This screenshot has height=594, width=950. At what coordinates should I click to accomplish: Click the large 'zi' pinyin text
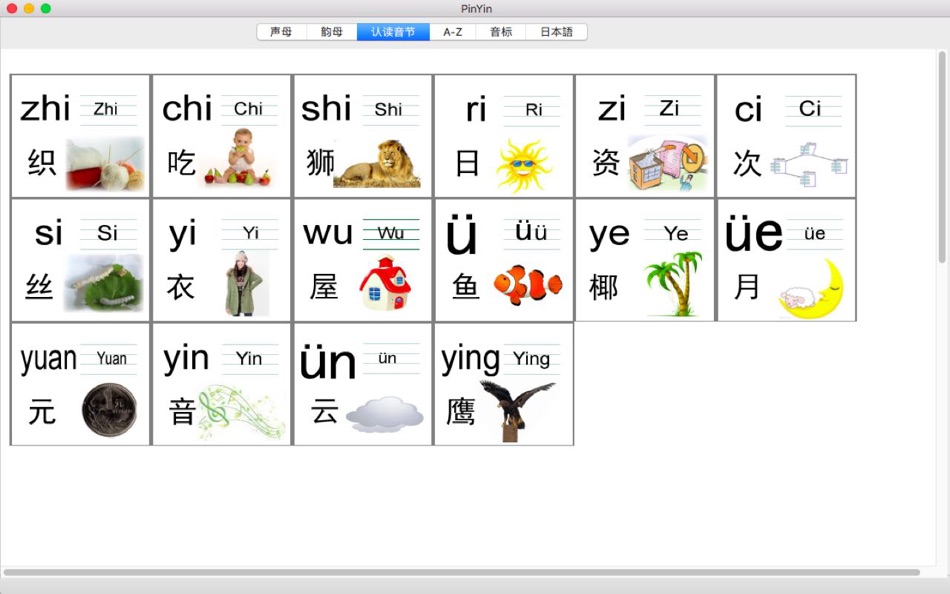click(611, 110)
